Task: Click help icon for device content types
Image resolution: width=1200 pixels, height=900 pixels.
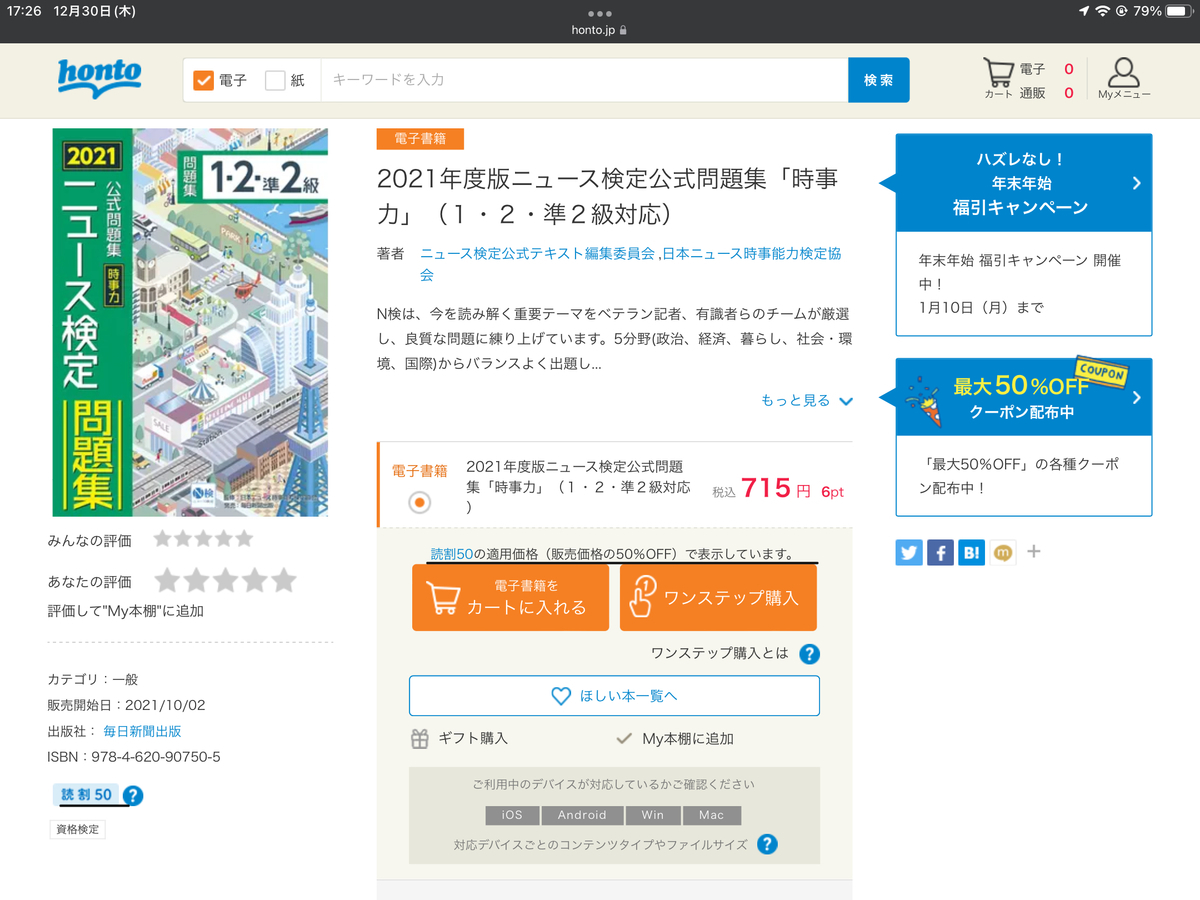Action: click(767, 844)
